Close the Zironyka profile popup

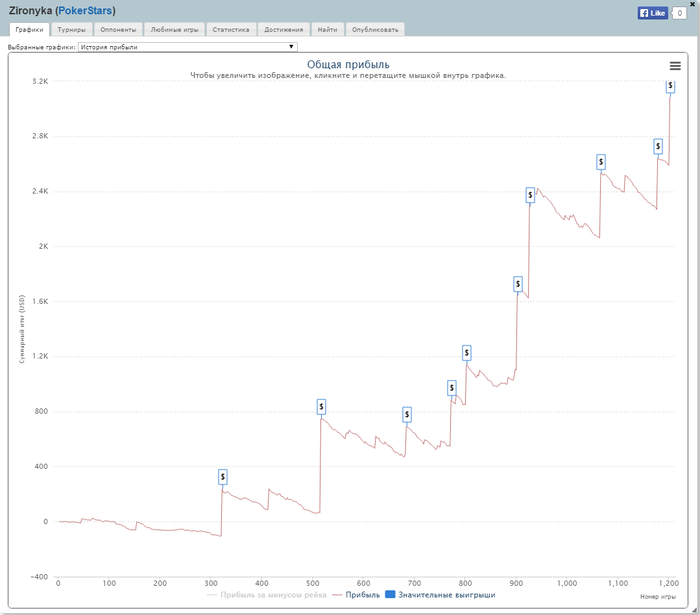point(692,4)
